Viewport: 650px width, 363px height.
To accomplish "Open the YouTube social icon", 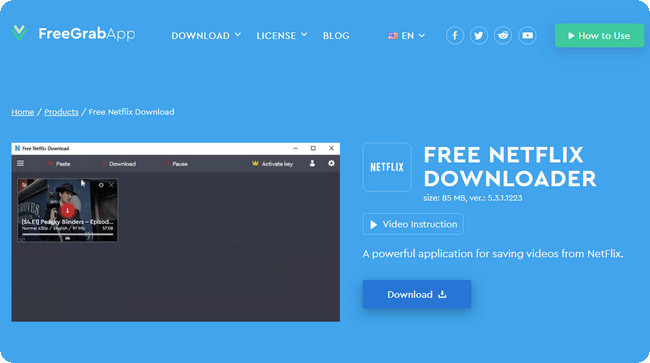I will 527,36.
